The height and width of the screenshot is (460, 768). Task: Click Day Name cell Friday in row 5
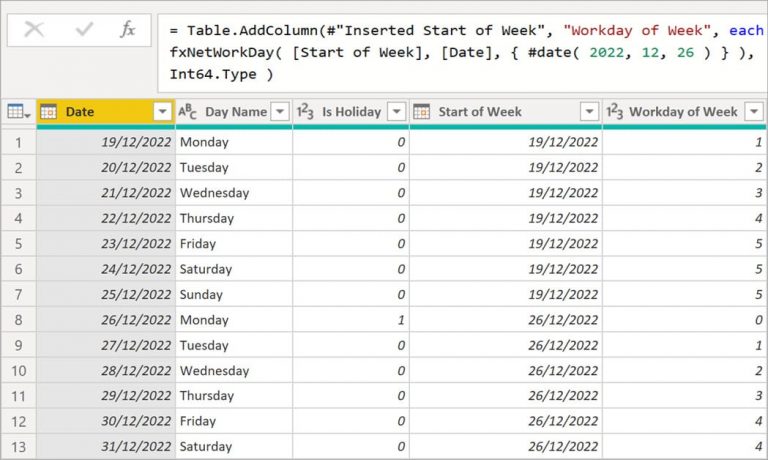(234, 244)
